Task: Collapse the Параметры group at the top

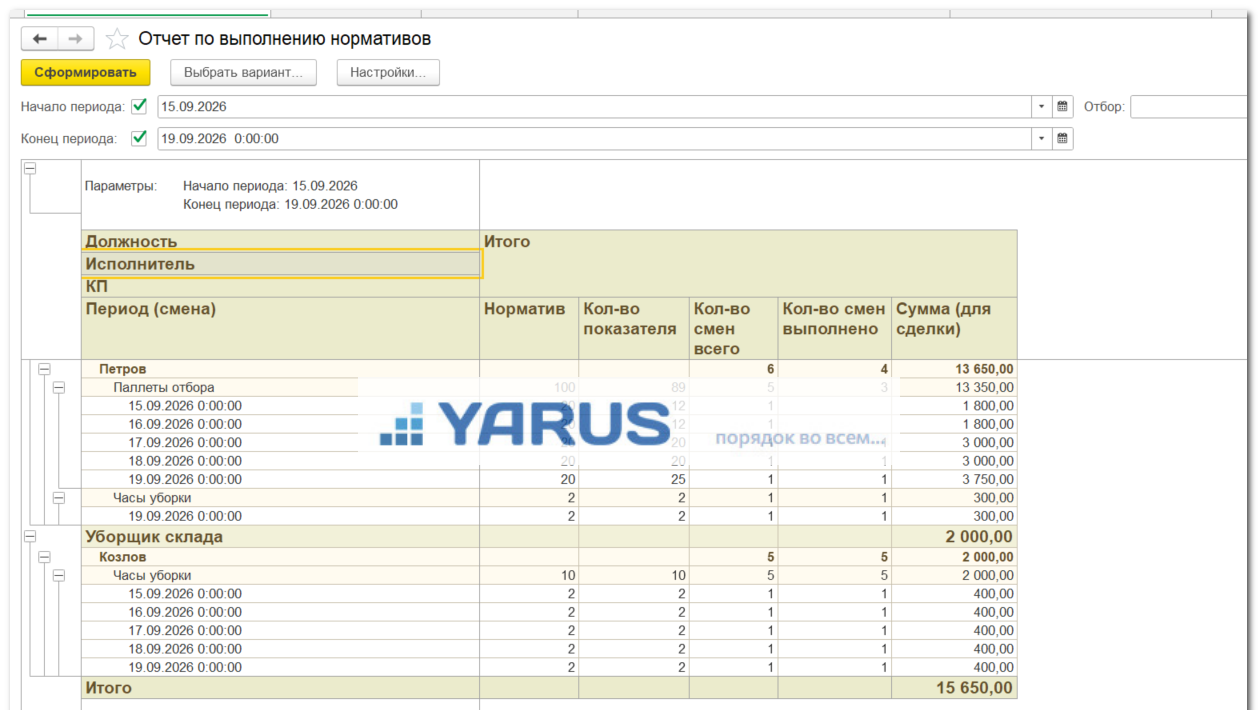Action: 30,169
